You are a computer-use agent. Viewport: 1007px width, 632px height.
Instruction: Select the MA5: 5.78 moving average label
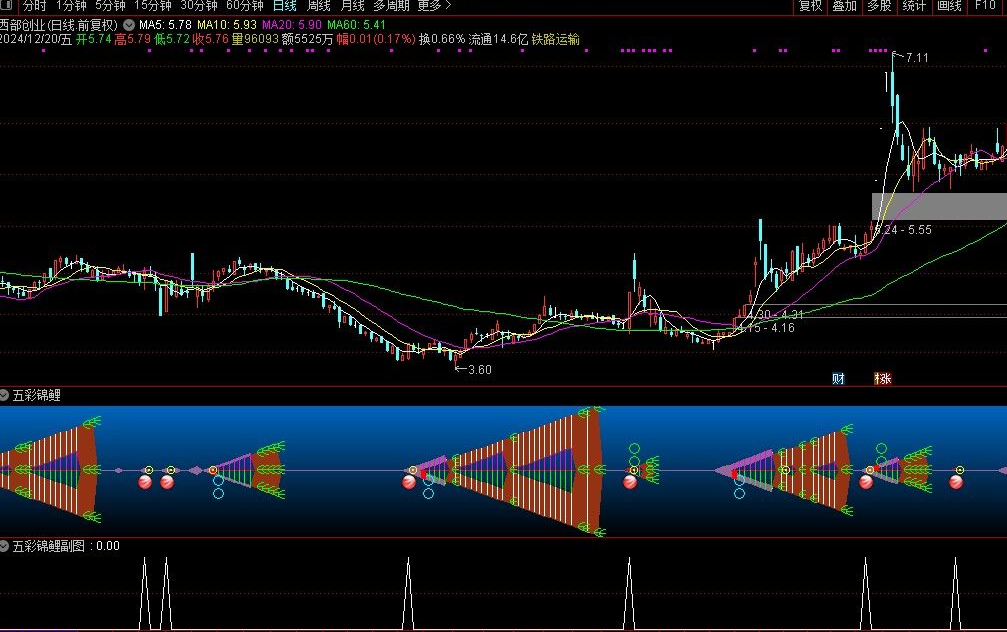coord(165,25)
